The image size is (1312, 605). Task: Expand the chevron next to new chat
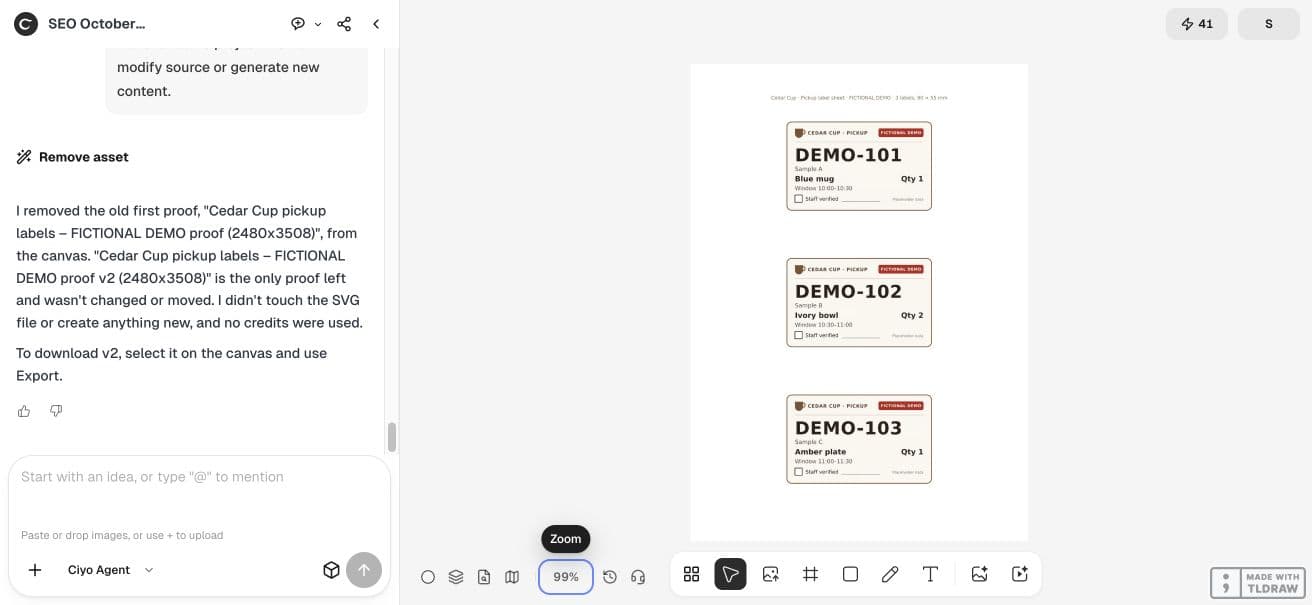[x=318, y=24]
